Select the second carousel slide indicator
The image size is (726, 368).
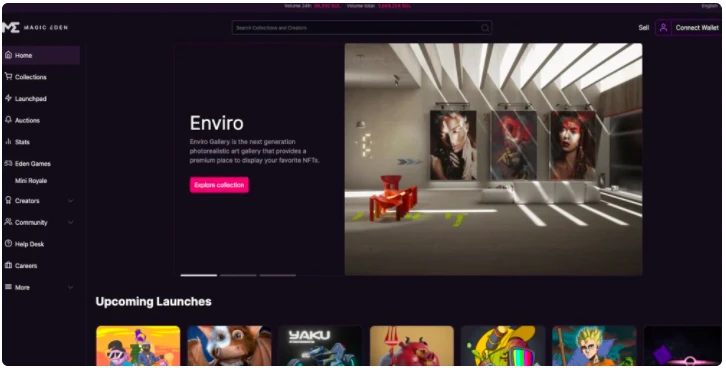point(238,275)
